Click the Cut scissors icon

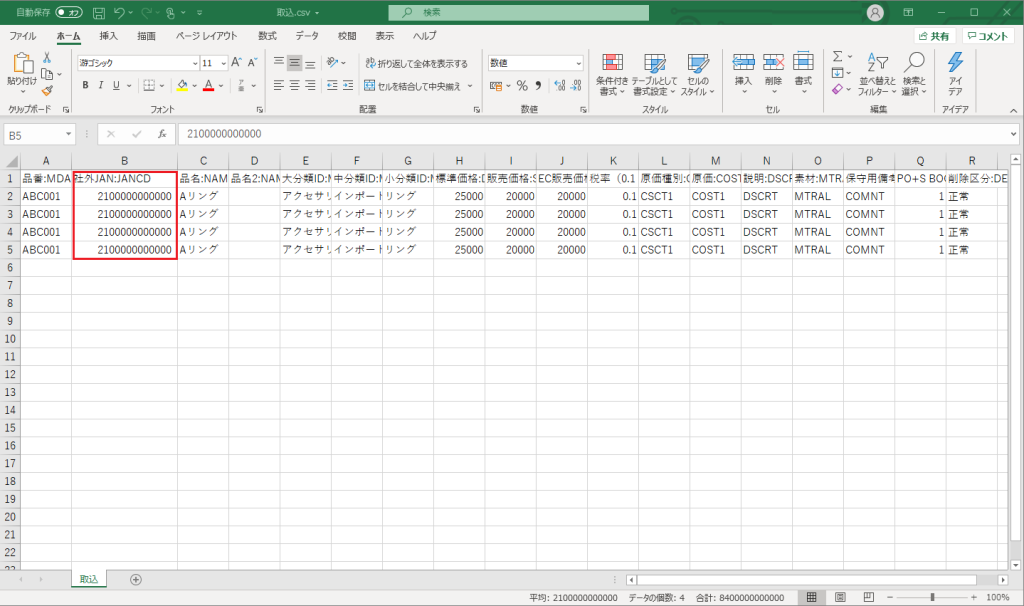(x=47, y=58)
